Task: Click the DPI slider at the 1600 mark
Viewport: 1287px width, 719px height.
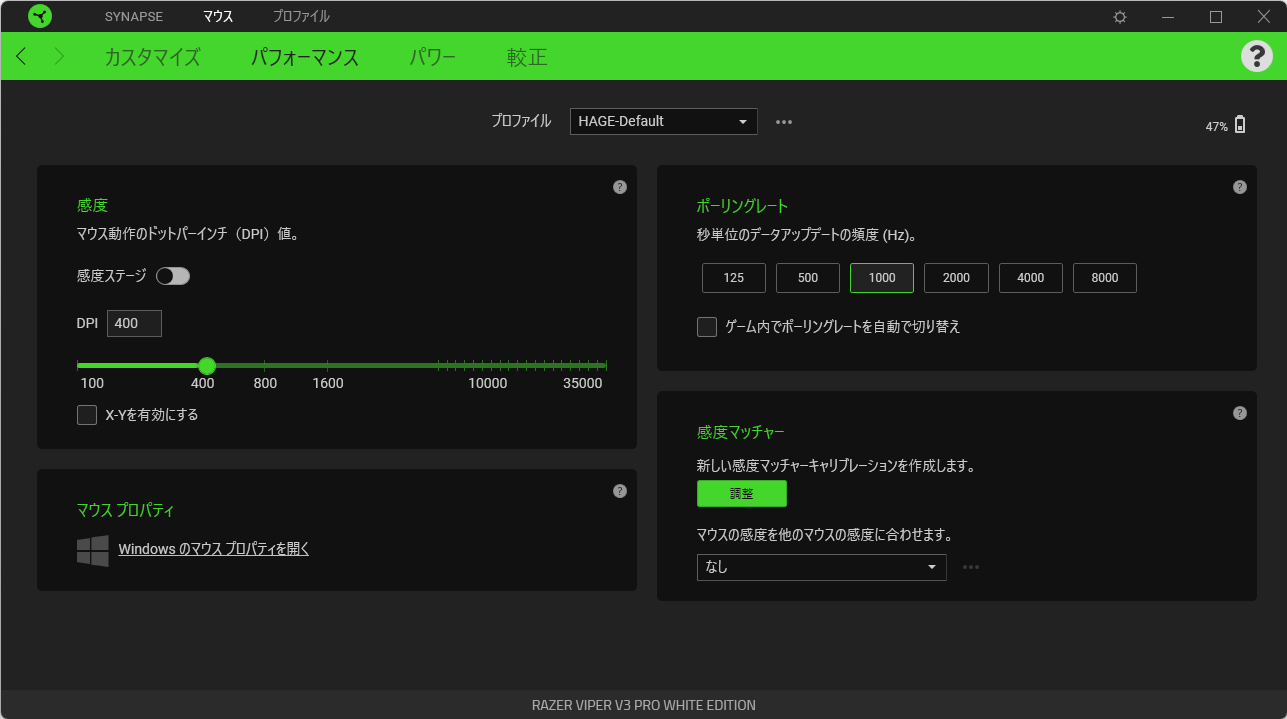Action: [328, 366]
